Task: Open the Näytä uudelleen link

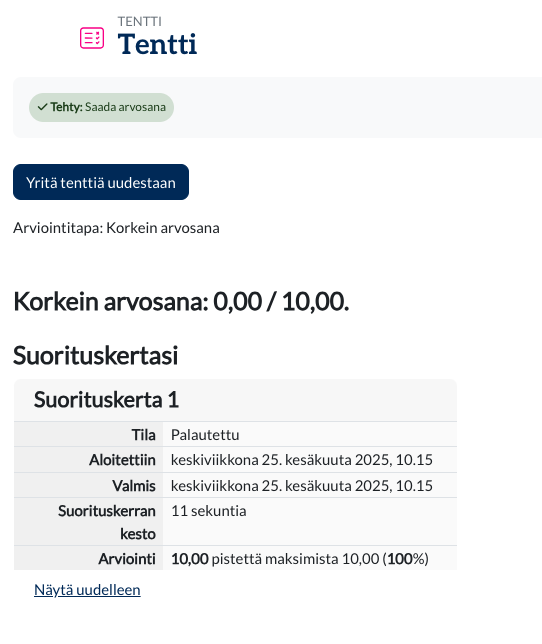Action: [x=87, y=590]
